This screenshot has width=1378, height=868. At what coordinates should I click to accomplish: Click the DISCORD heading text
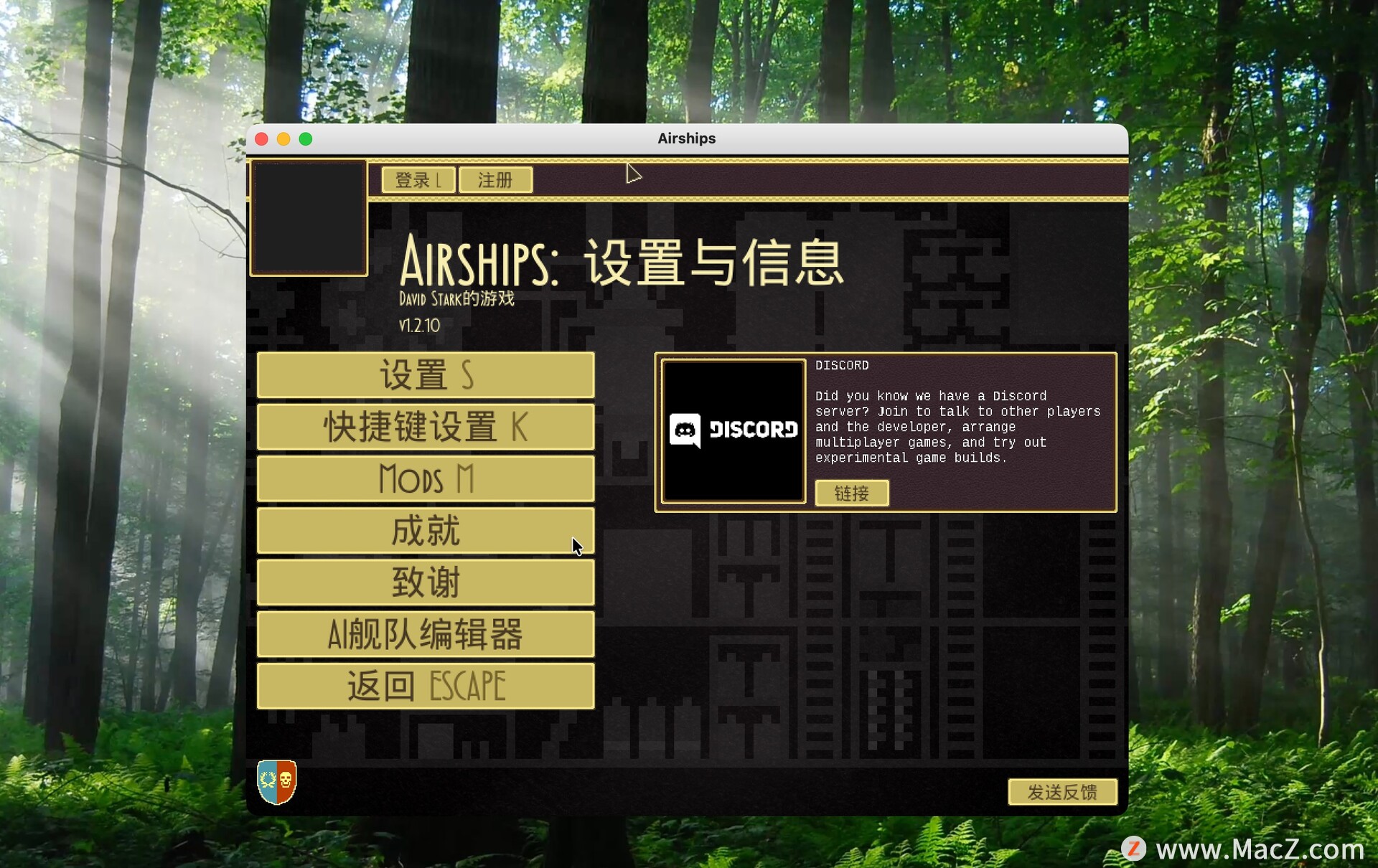tap(841, 366)
